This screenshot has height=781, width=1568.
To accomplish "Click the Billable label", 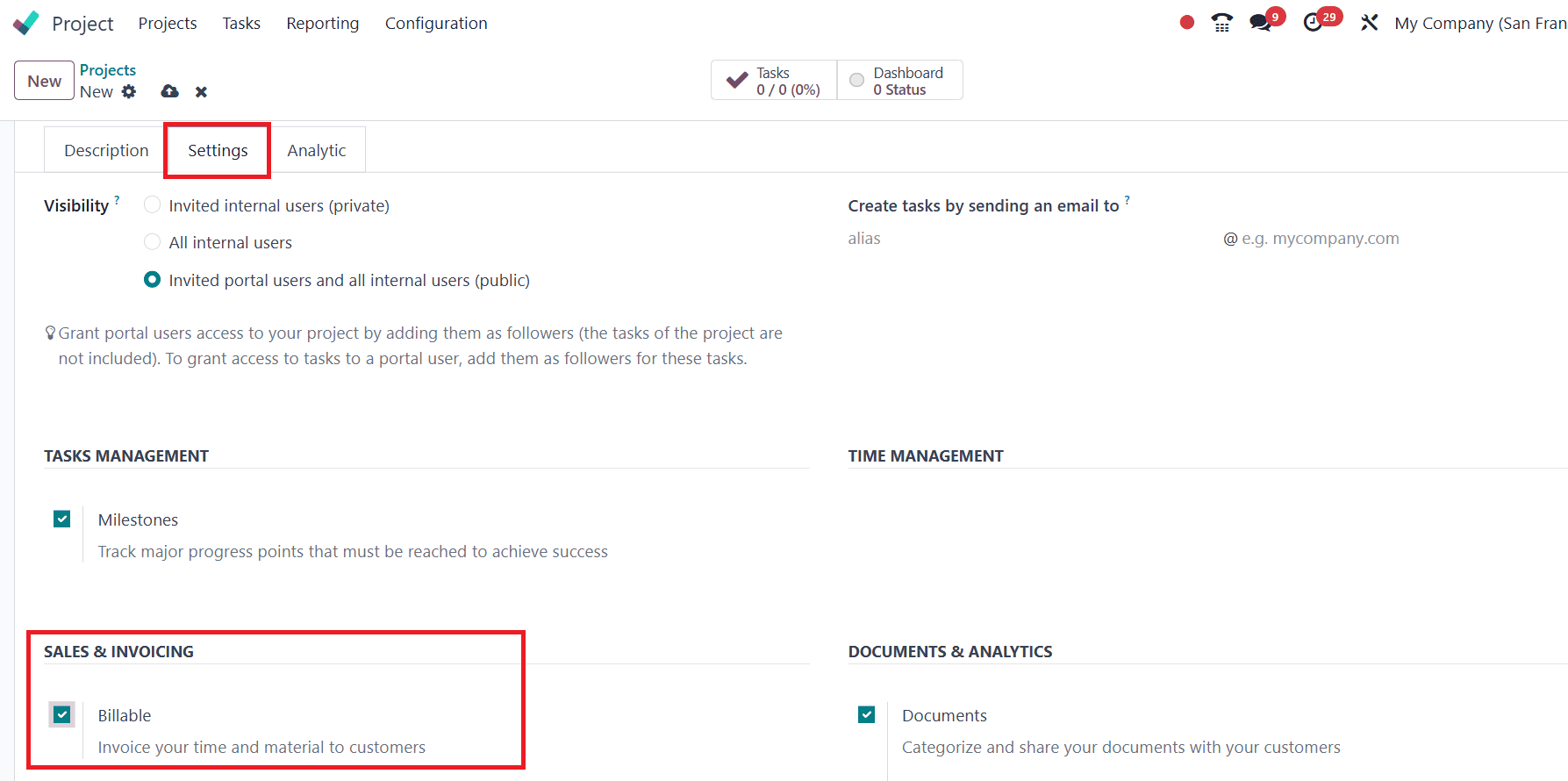I will pos(125,715).
